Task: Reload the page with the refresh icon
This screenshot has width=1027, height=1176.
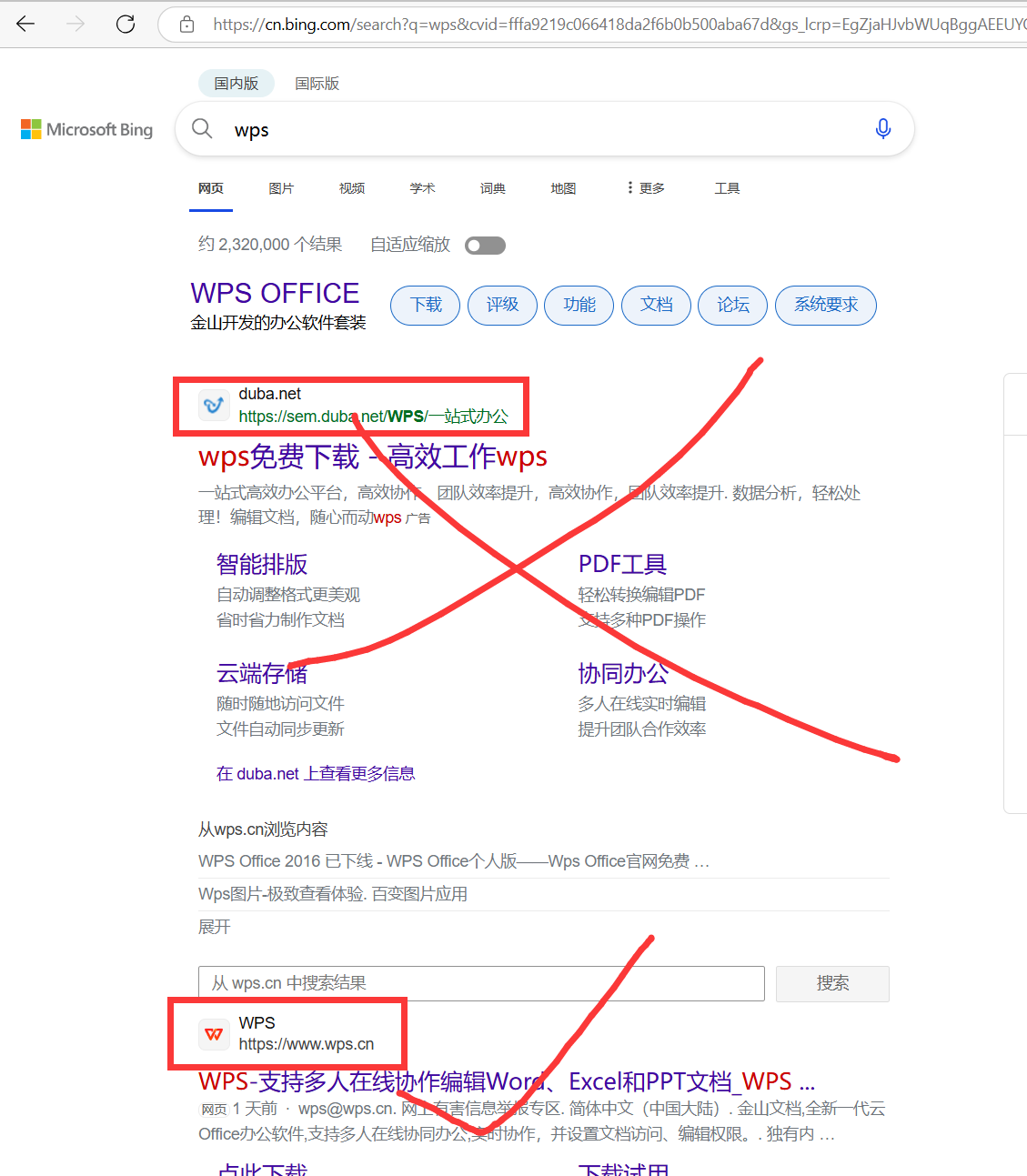Action: [x=126, y=24]
